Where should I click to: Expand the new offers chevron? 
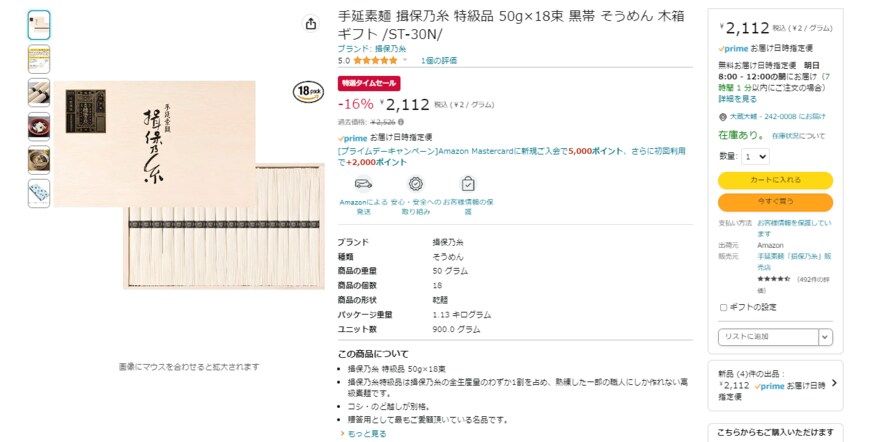tap(833, 383)
